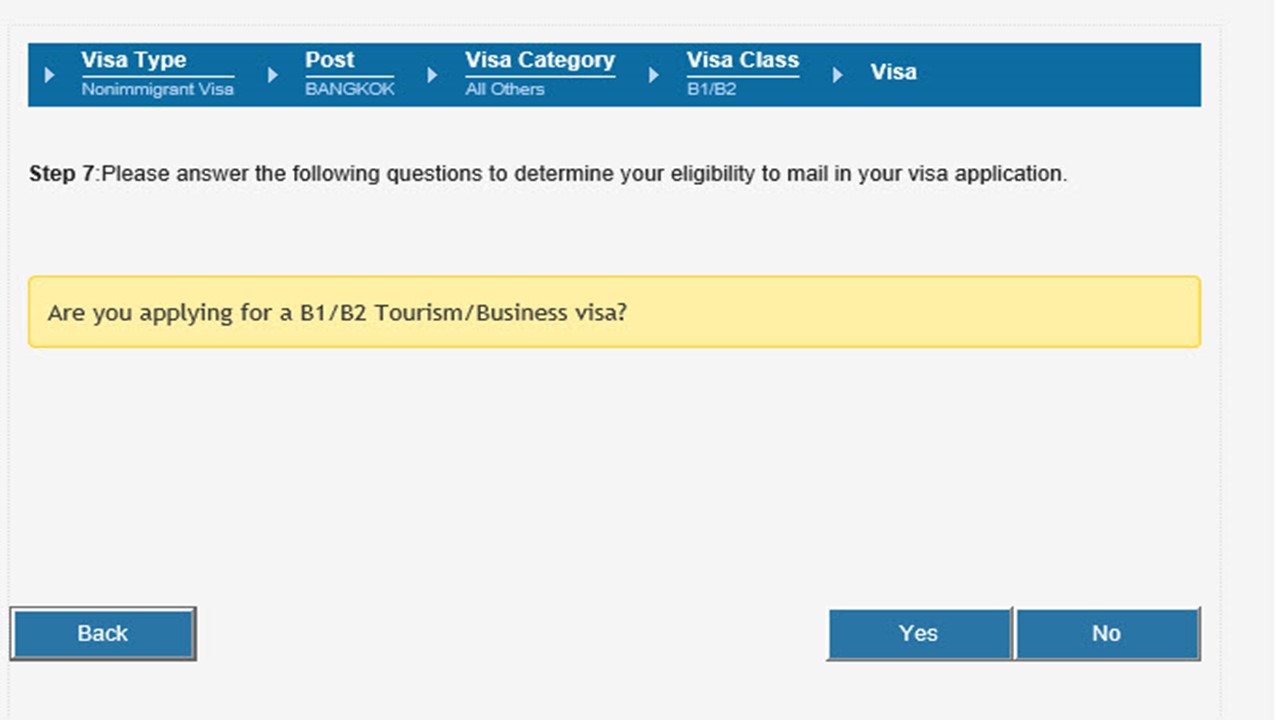Select the Visa Category breadcrumb step
The height and width of the screenshot is (720, 1280).
click(x=540, y=60)
